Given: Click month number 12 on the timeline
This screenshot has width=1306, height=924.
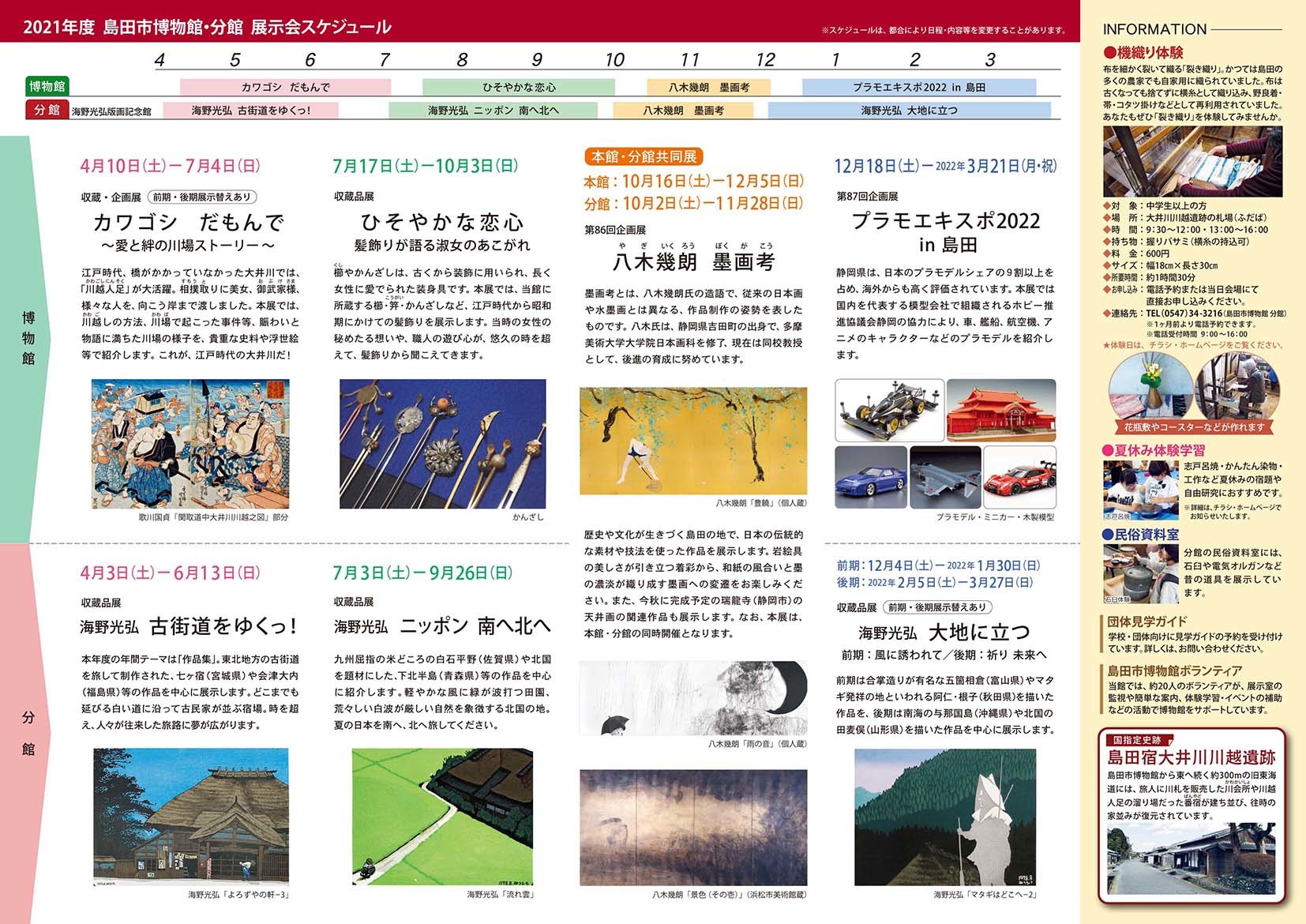Looking at the screenshot, I should tap(765, 60).
